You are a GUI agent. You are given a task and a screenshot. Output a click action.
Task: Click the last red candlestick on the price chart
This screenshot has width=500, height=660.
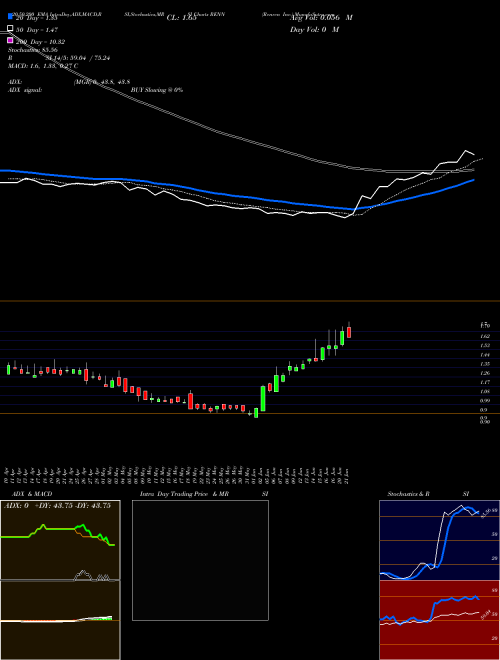[349, 332]
